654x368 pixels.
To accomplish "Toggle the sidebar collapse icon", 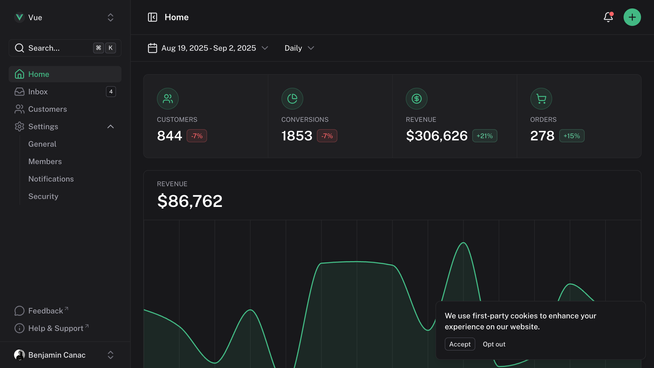I will [x=152, y=17].
